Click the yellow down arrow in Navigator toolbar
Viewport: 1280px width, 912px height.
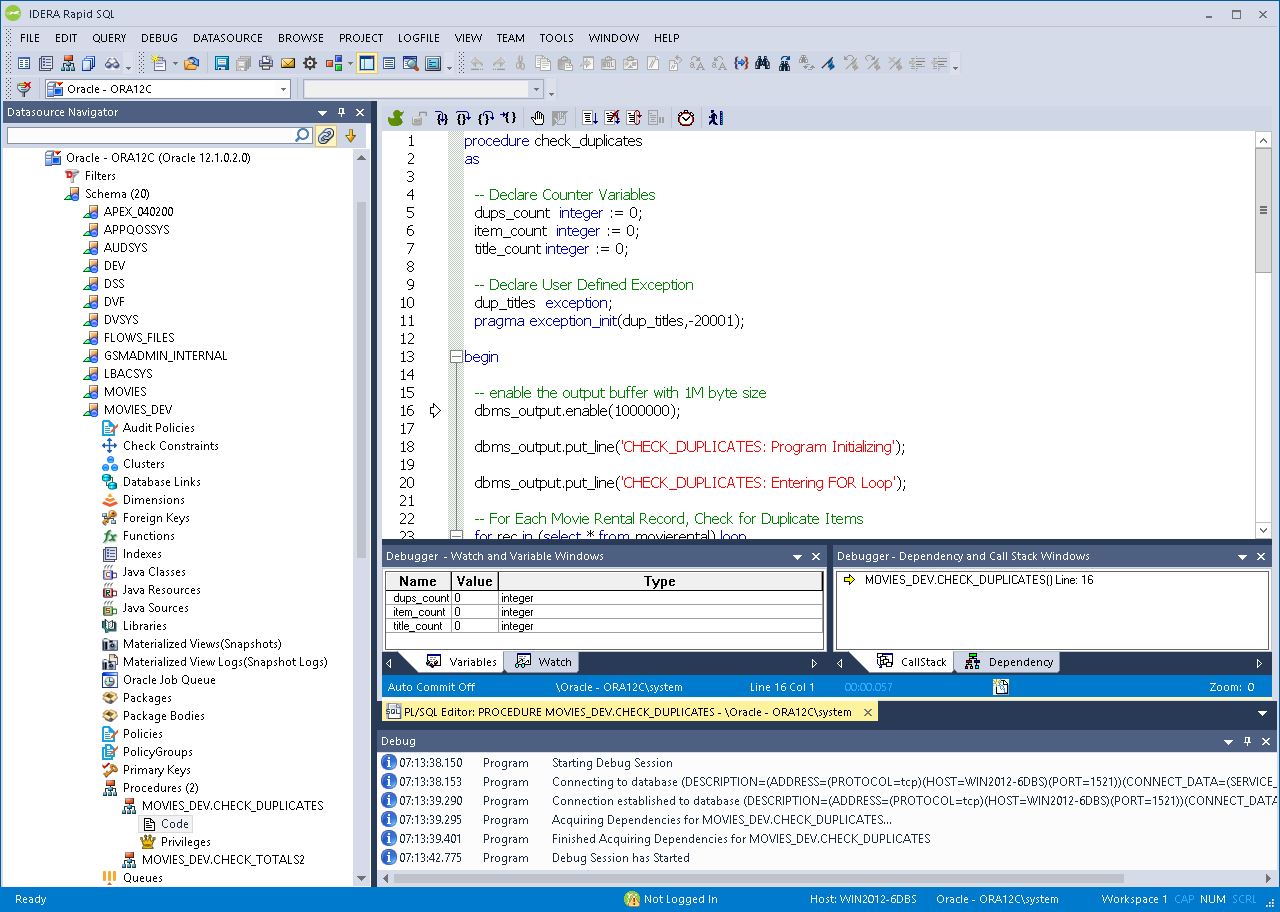350,136
